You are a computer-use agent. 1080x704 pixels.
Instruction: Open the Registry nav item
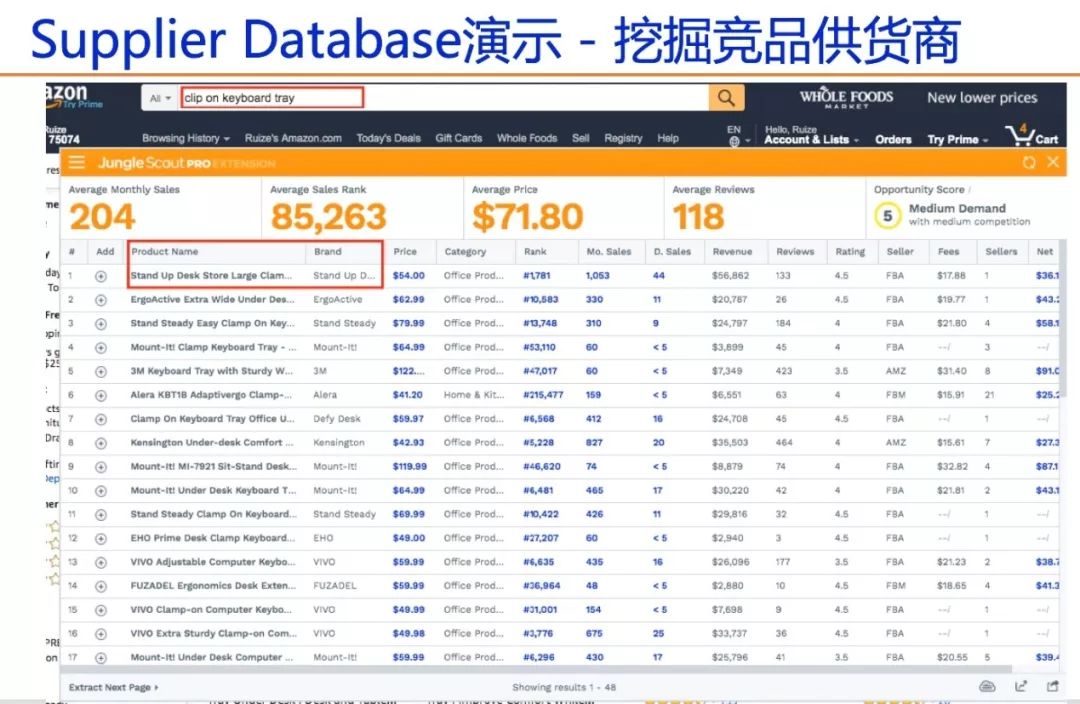point(623,138)
